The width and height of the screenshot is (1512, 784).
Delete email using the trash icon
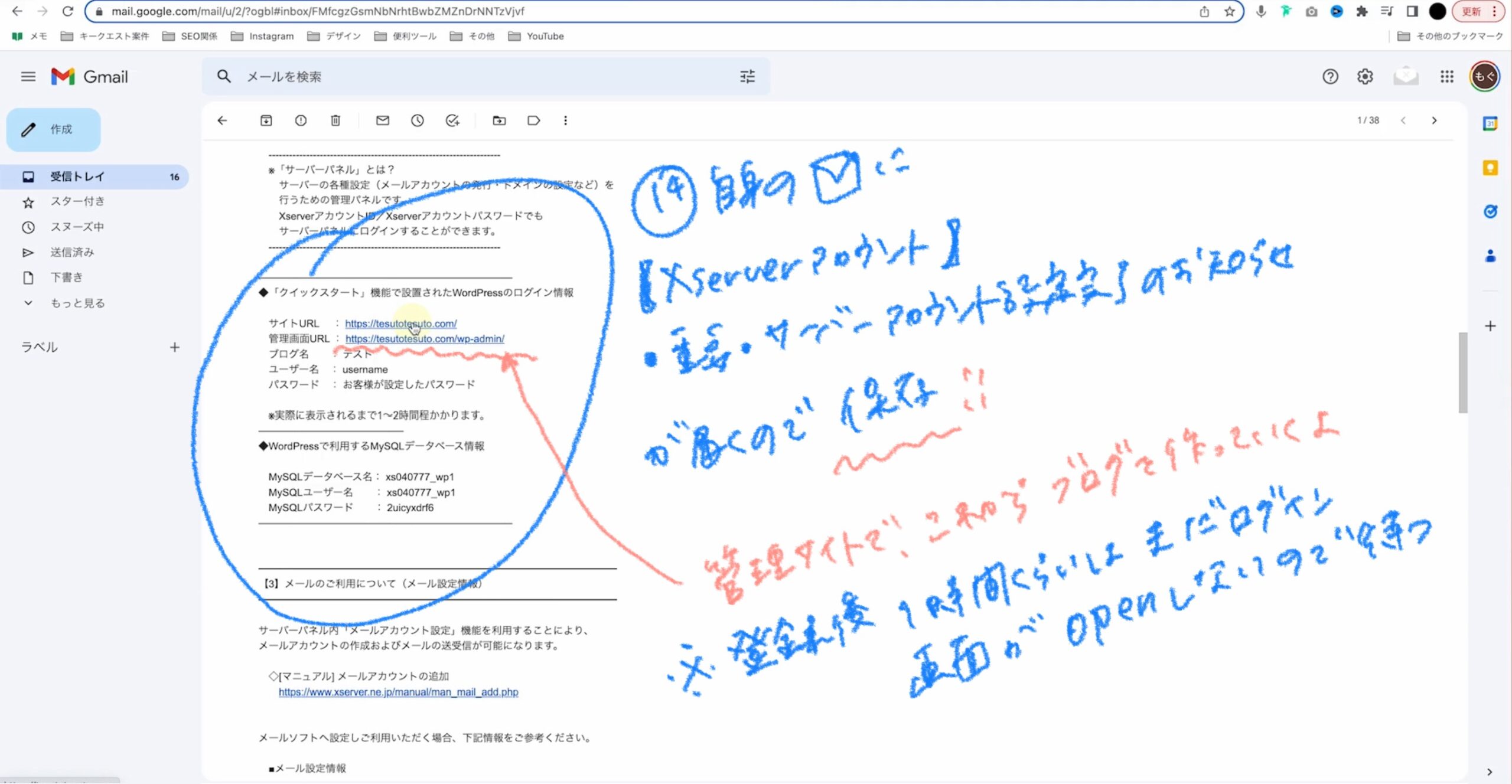[335, 120]
